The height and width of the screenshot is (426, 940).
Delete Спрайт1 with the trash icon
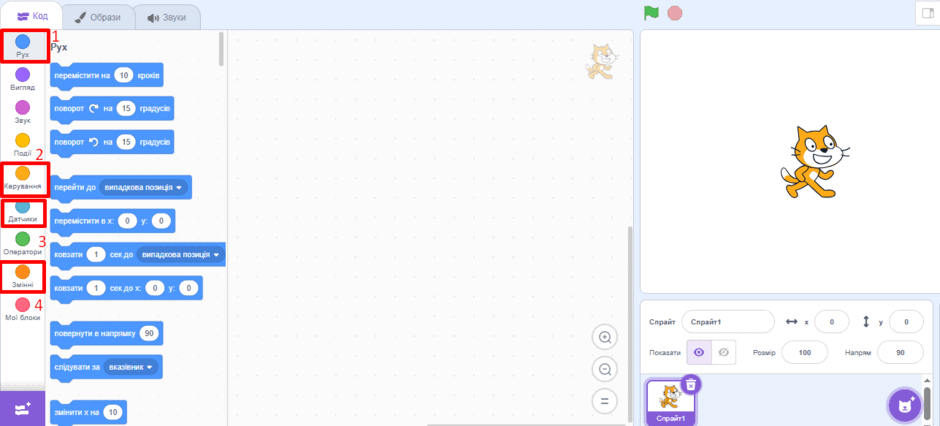pos(691,384)
